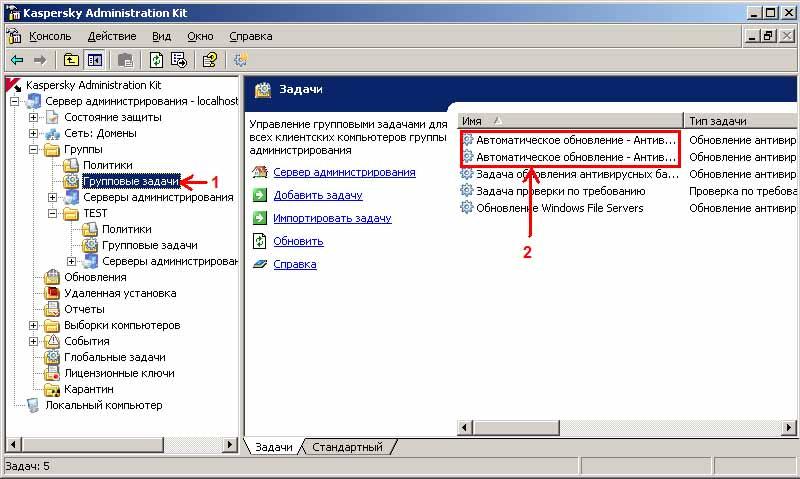The width and height of the screenshot is (800, 479).
Task: Click the task list's right scroll arrow
Action: 789,427
